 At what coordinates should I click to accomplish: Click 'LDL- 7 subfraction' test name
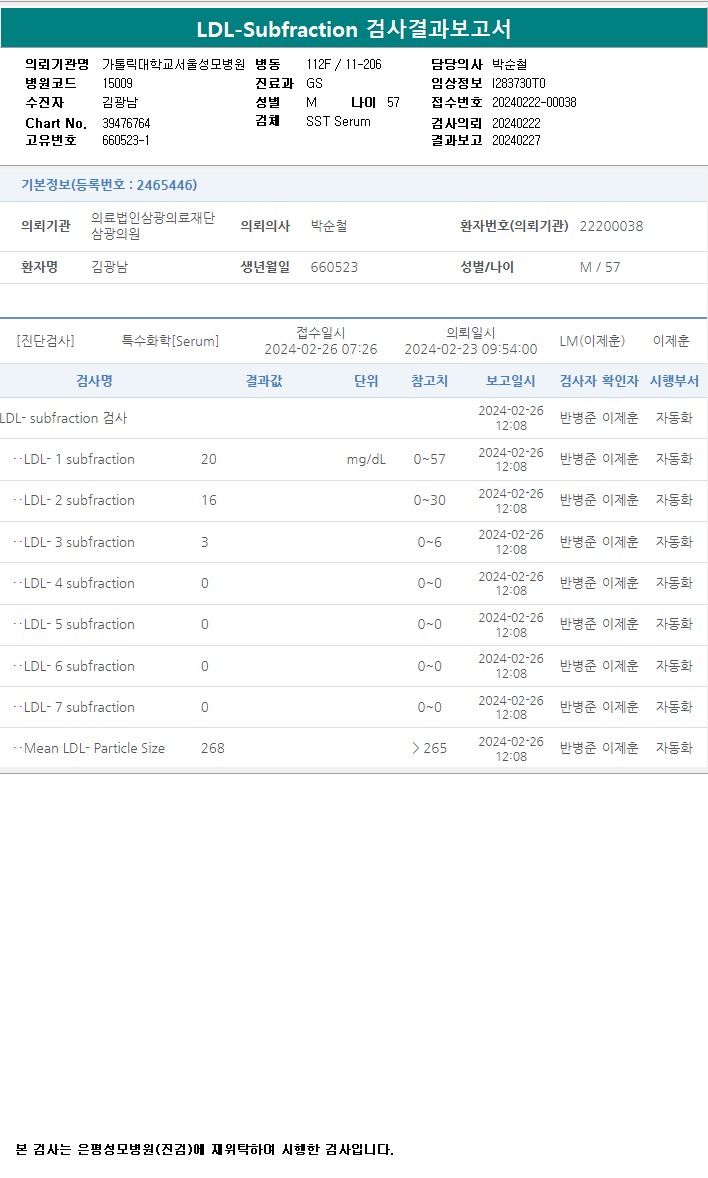point(79,708)
